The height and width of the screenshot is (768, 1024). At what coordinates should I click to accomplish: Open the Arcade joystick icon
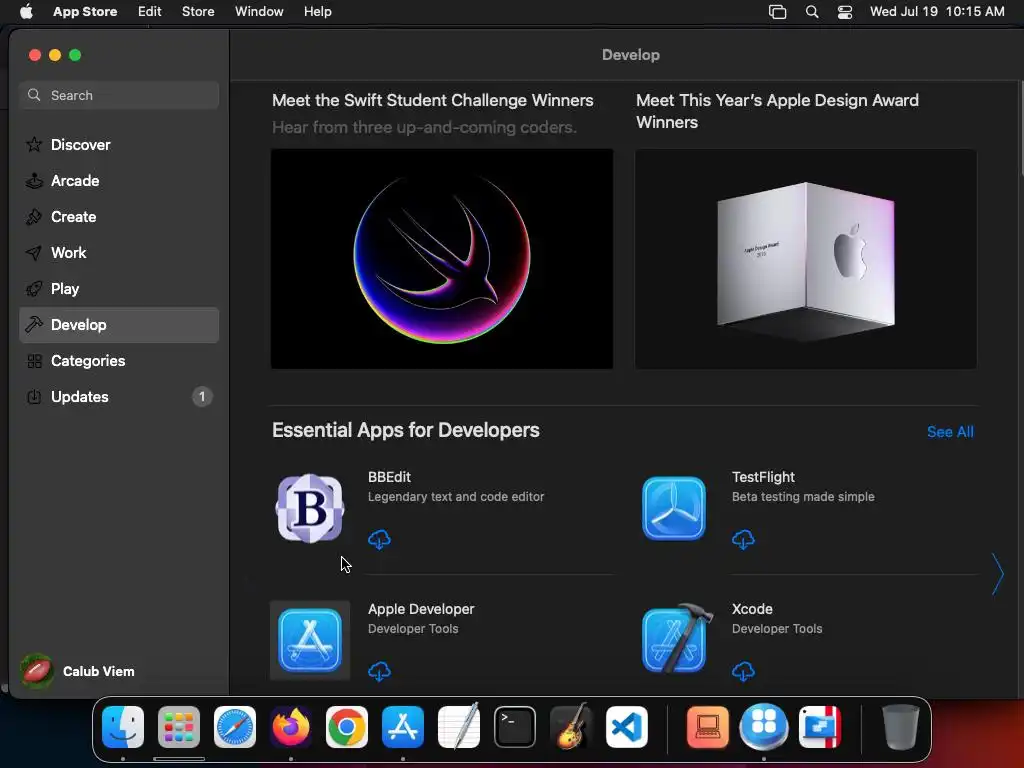click(x=34, y=181)
